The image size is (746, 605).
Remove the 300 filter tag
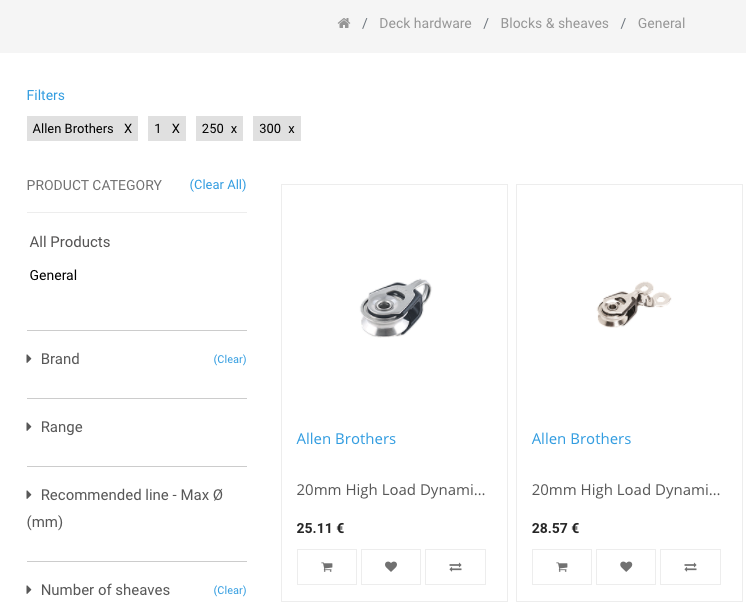click(x=291, y=129)
